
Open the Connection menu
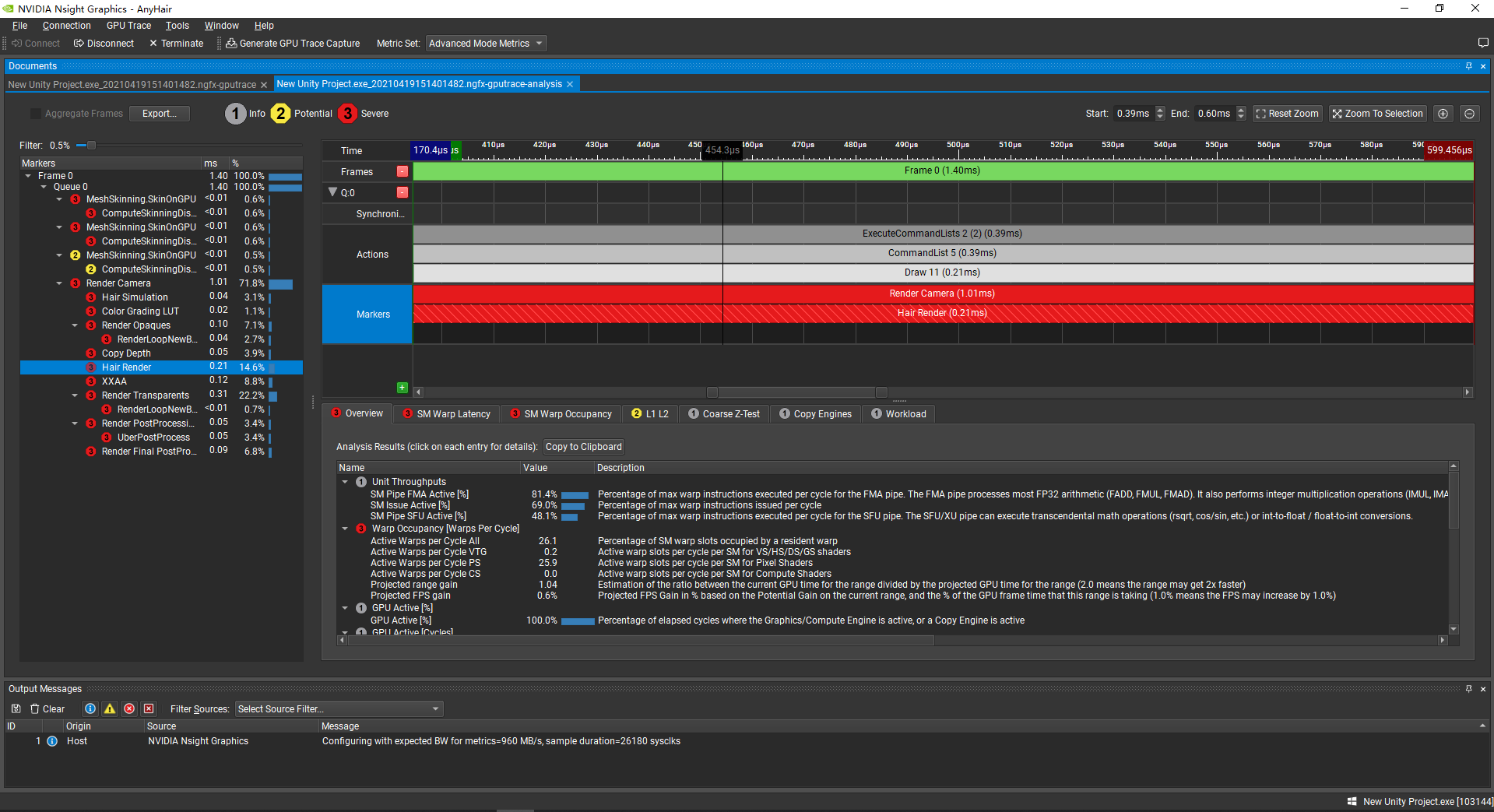[66, 26]
